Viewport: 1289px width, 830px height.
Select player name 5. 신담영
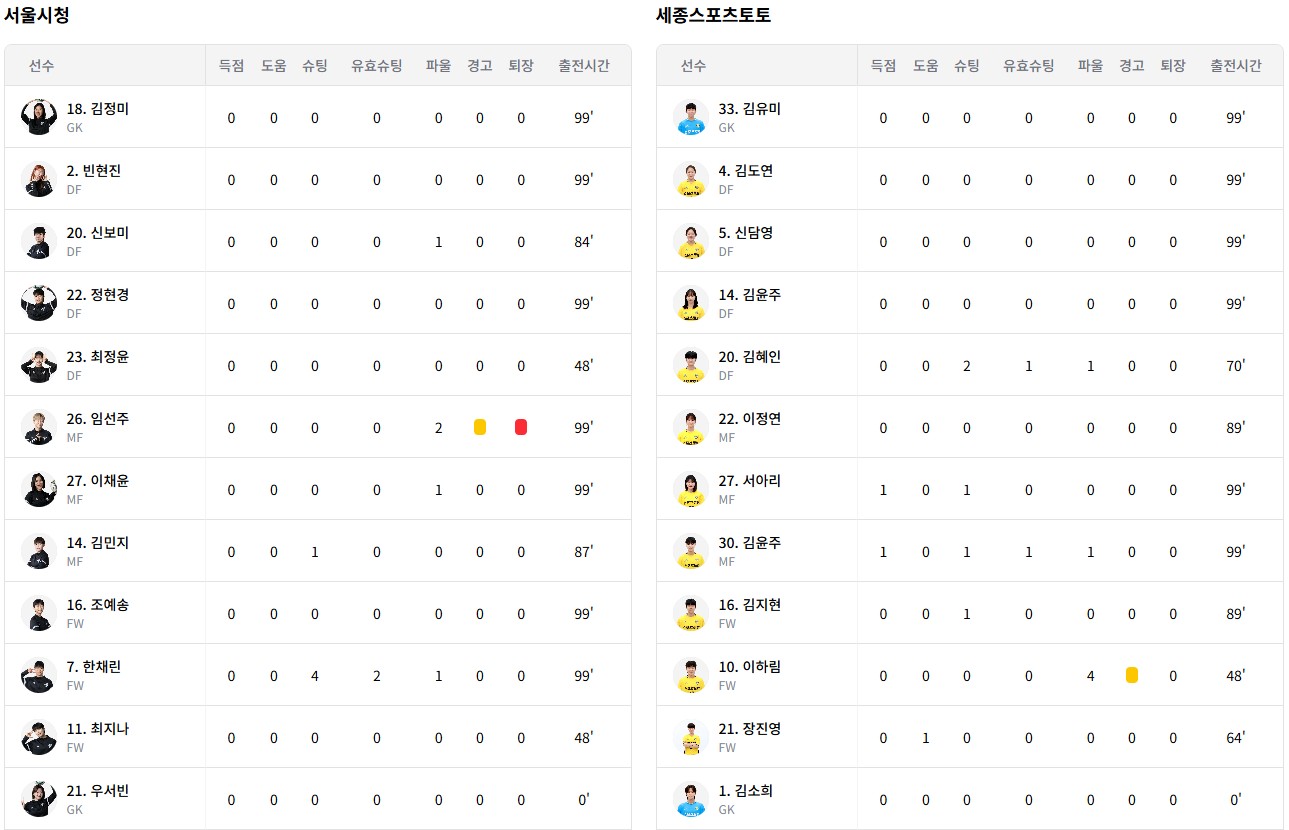pyautogui.click(x=745, y=233)
